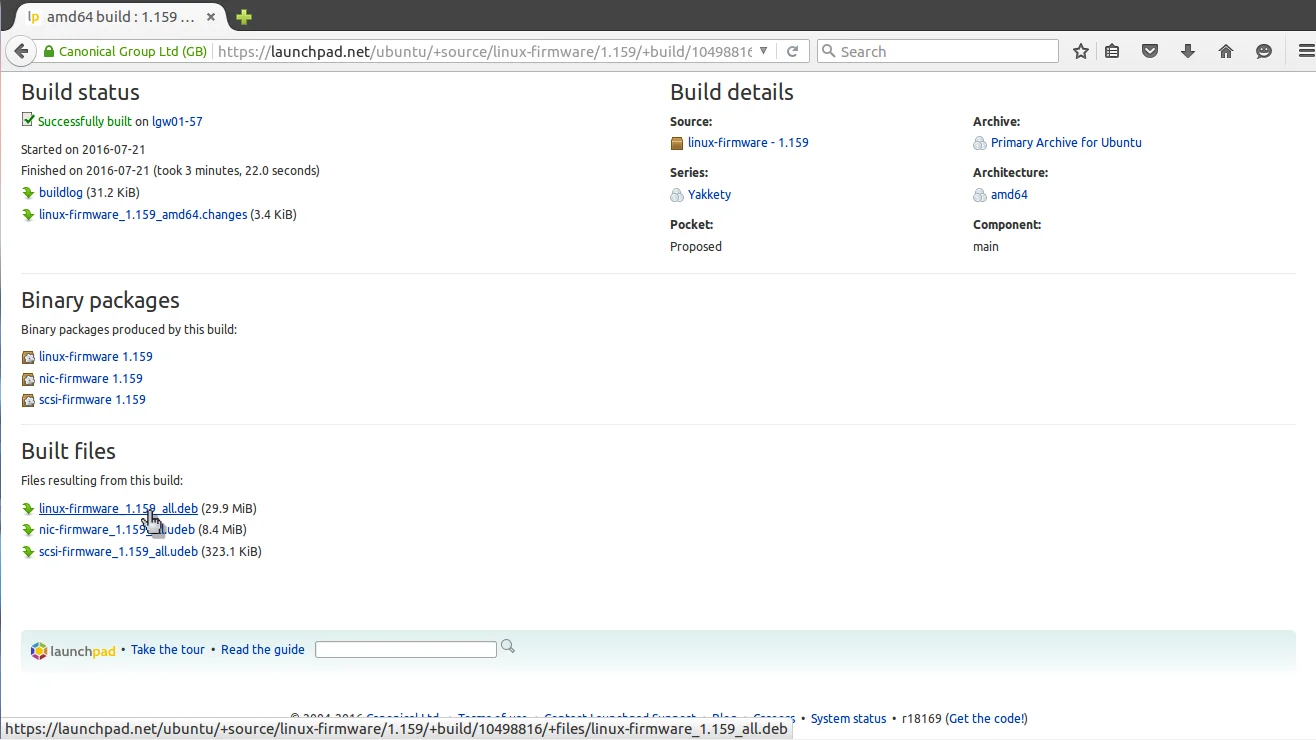Screen dimensions: 1316x740
Task: Click the Successfully built status text
Action: click(85, 122)
